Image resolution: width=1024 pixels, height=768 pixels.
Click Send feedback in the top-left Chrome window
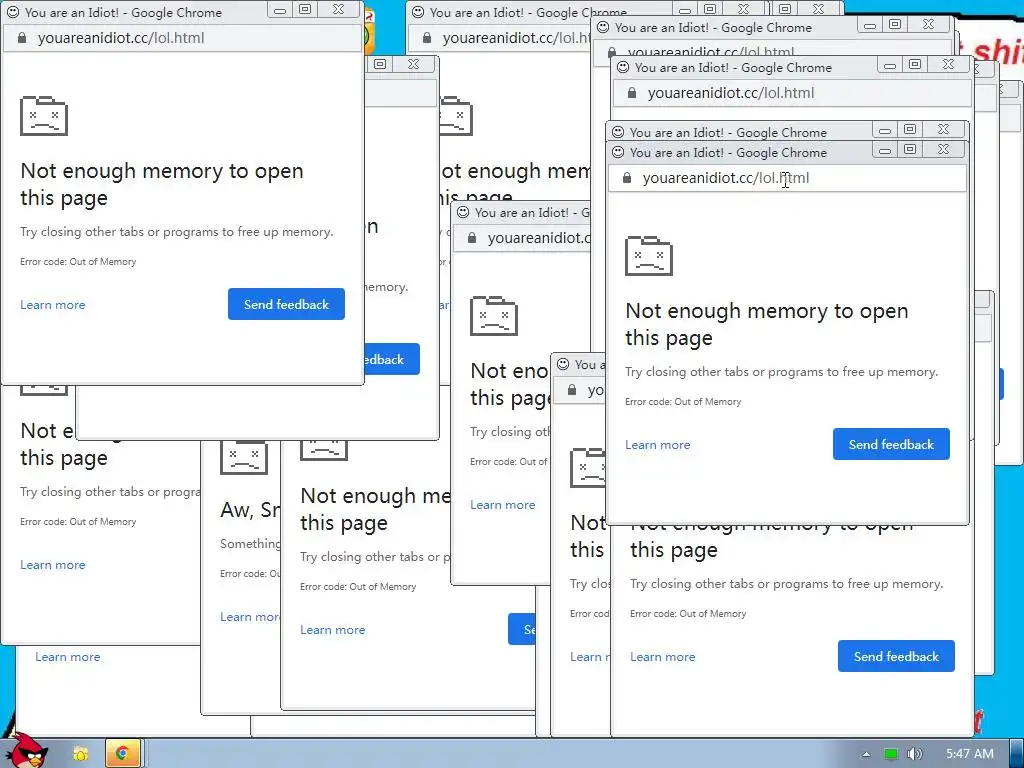[x=286, y=304]
